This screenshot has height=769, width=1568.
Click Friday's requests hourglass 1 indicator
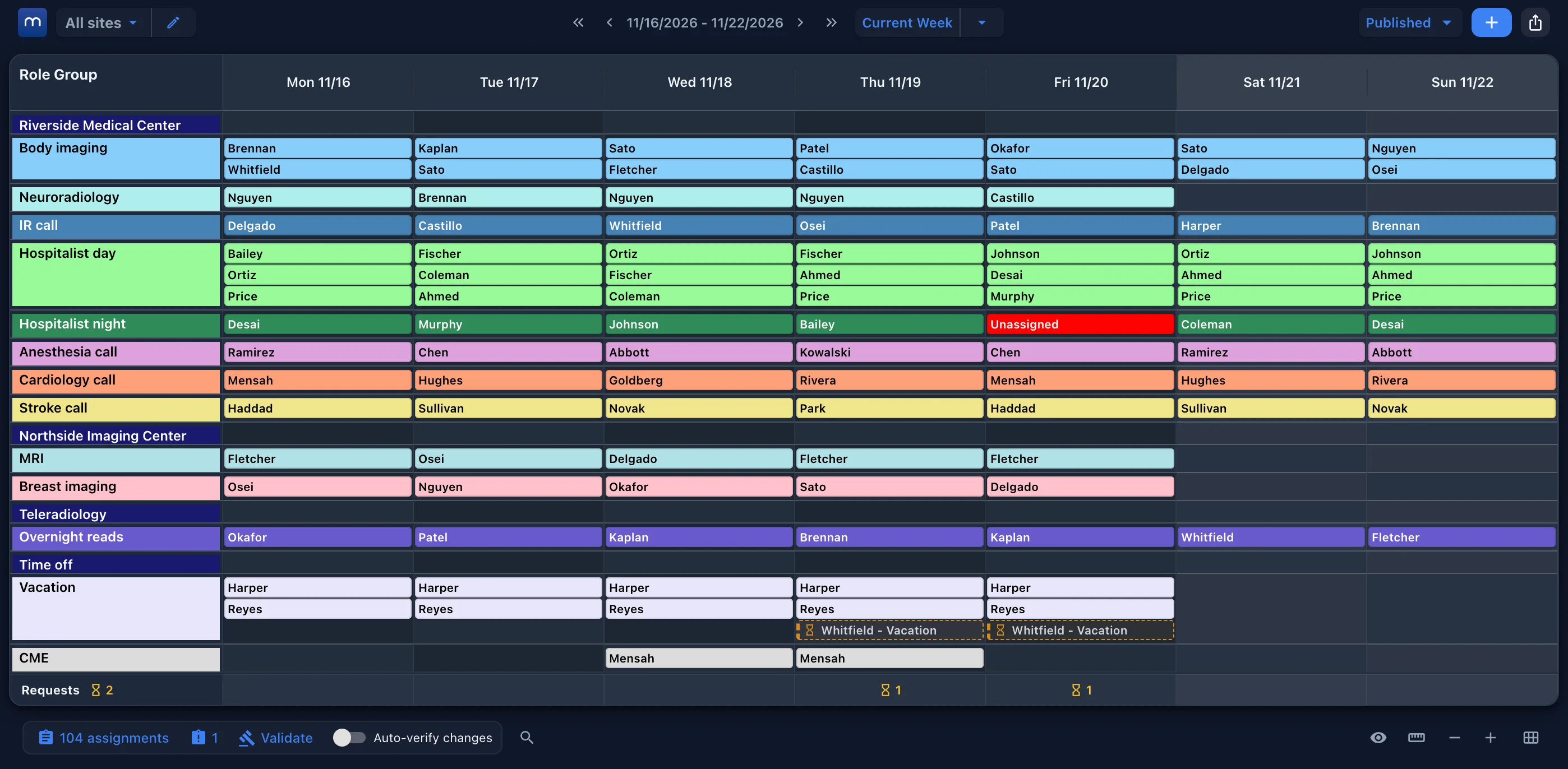[x=1081, y=690]
